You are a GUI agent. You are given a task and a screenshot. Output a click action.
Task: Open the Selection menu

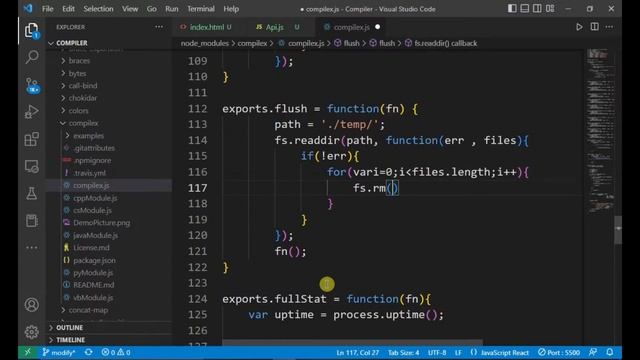pyautogui.click(x=98, y=9)
